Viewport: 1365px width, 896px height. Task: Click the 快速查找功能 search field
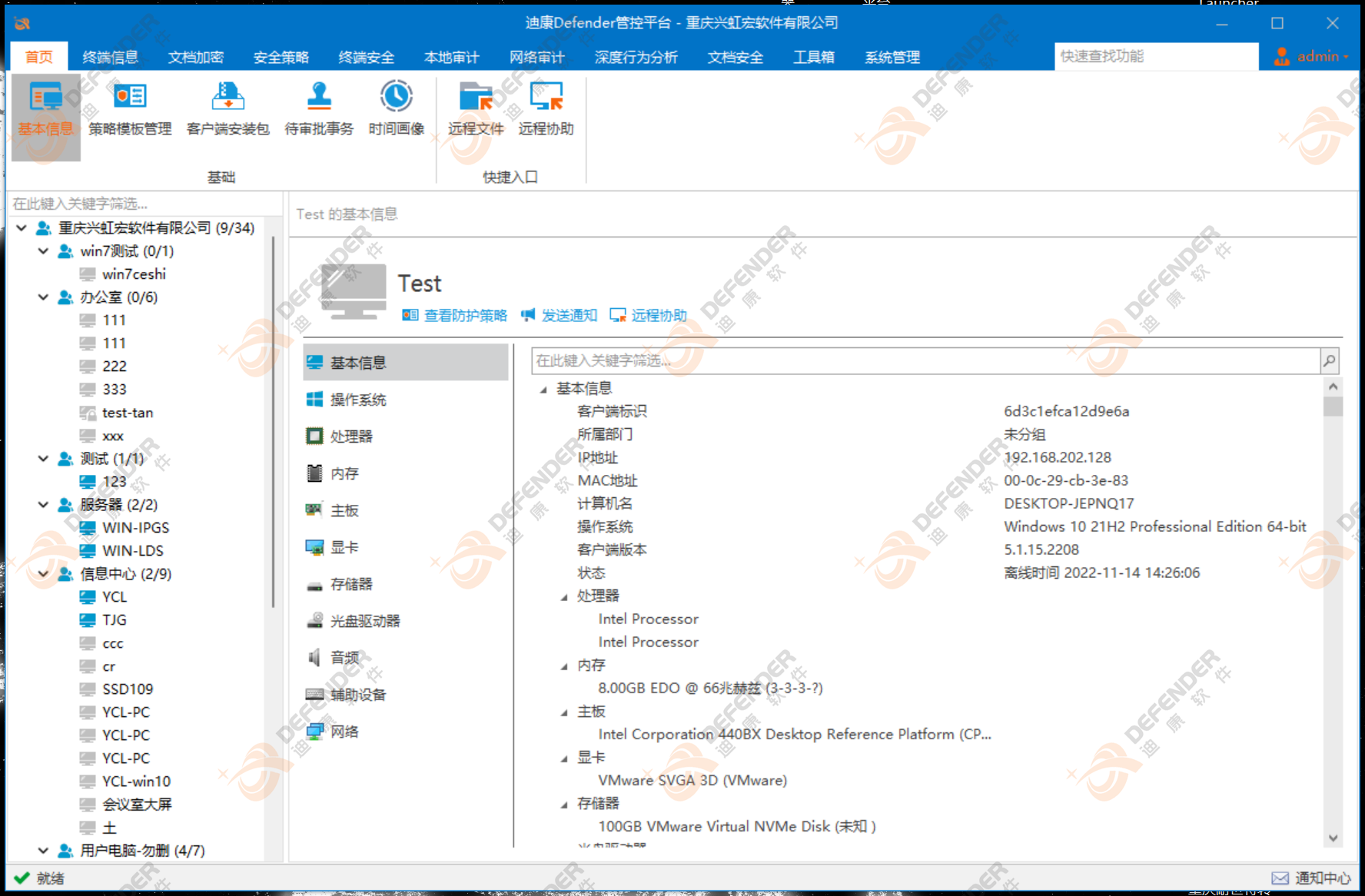point(1154,56)
